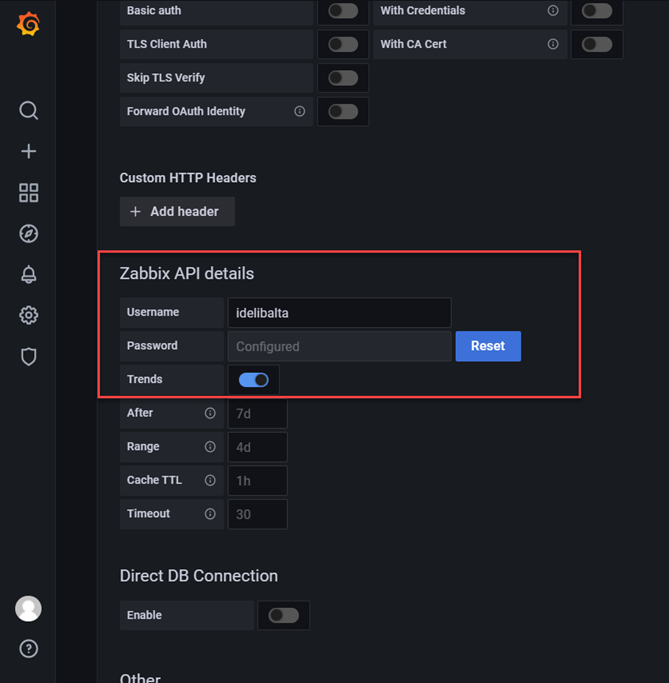Click the Add header button
Screen dimensions: 669x683
pyautogui.click(x=177, y=212)
